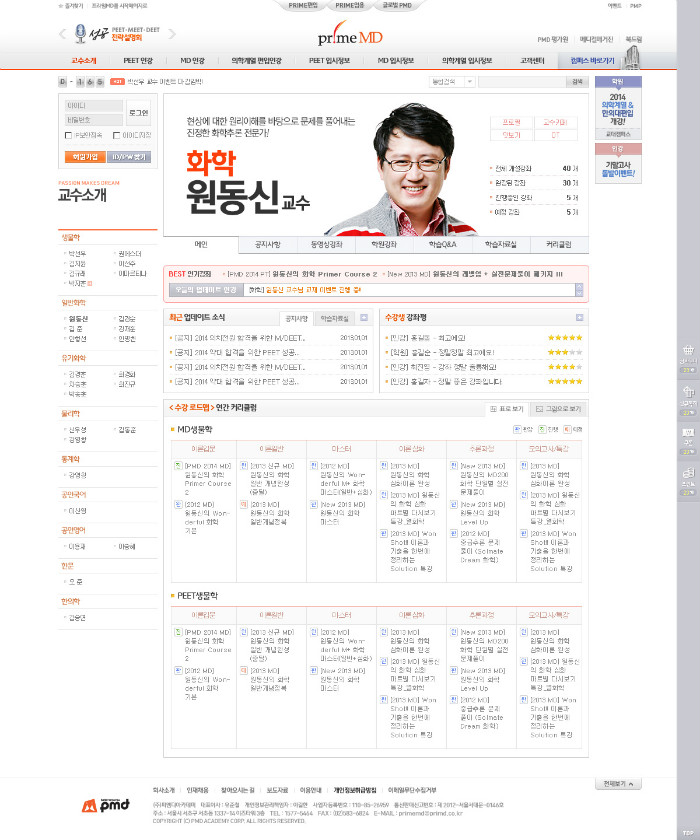The height and width of the screenshot is (840, 700).
Task: Switch to the 학습Q&A professor tab
Action: [x=442, y=244]
